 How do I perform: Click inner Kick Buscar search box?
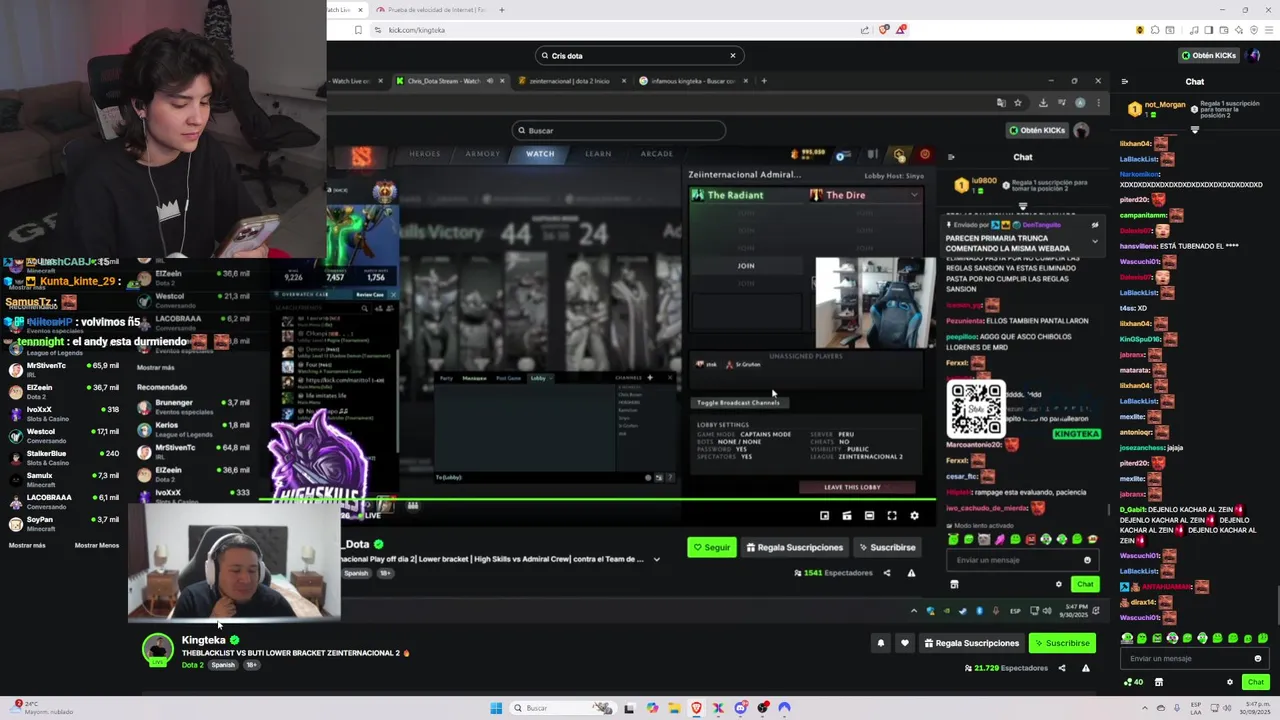[x=618, y=131]
